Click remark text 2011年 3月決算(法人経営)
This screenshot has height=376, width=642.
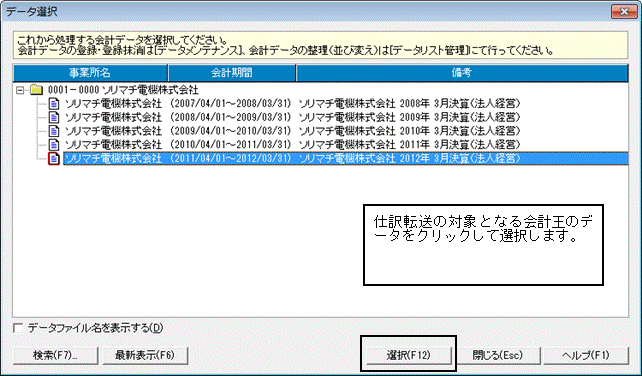(460, 145)
